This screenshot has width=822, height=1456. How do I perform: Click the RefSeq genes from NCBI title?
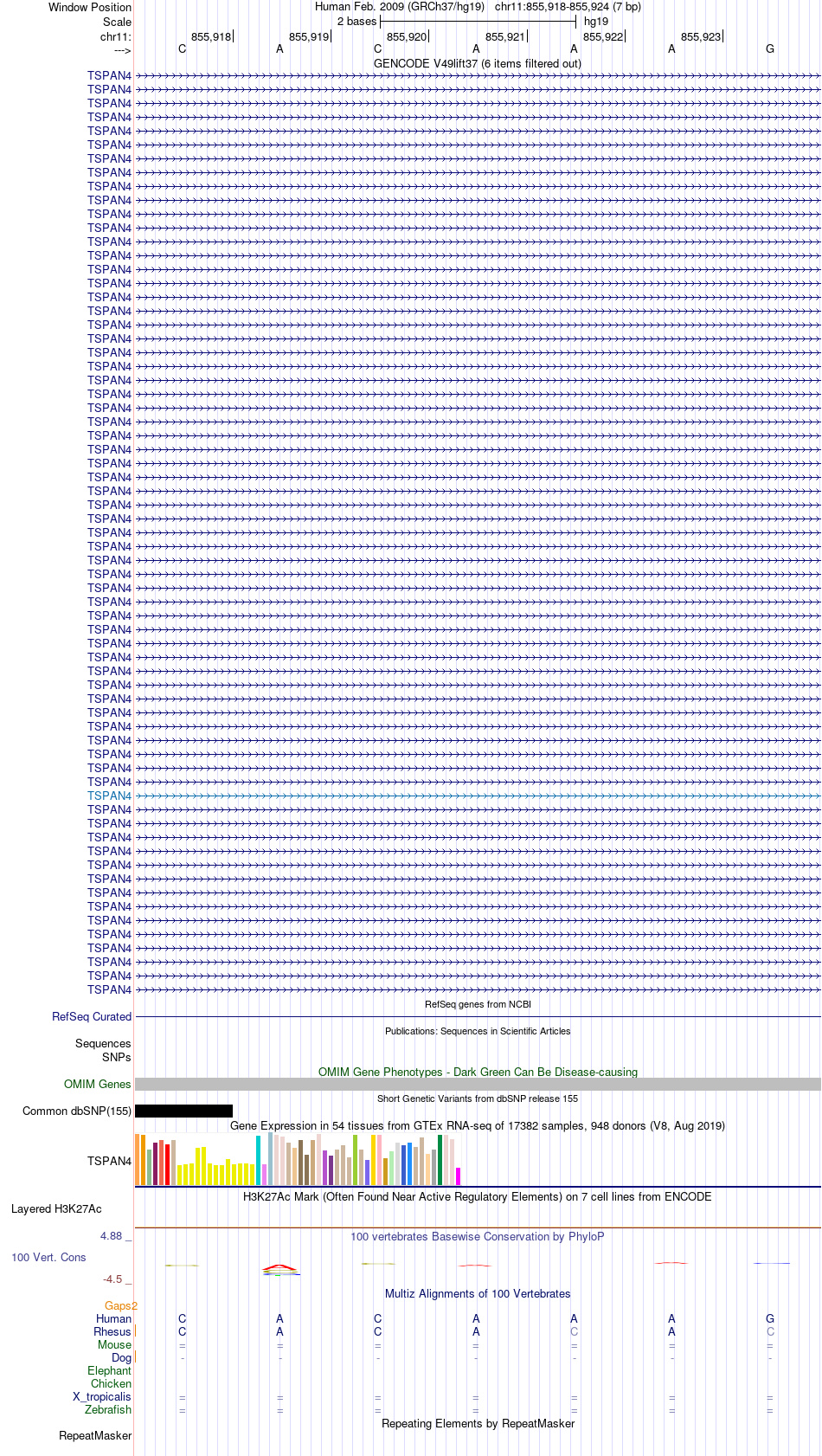point(478,1004)
